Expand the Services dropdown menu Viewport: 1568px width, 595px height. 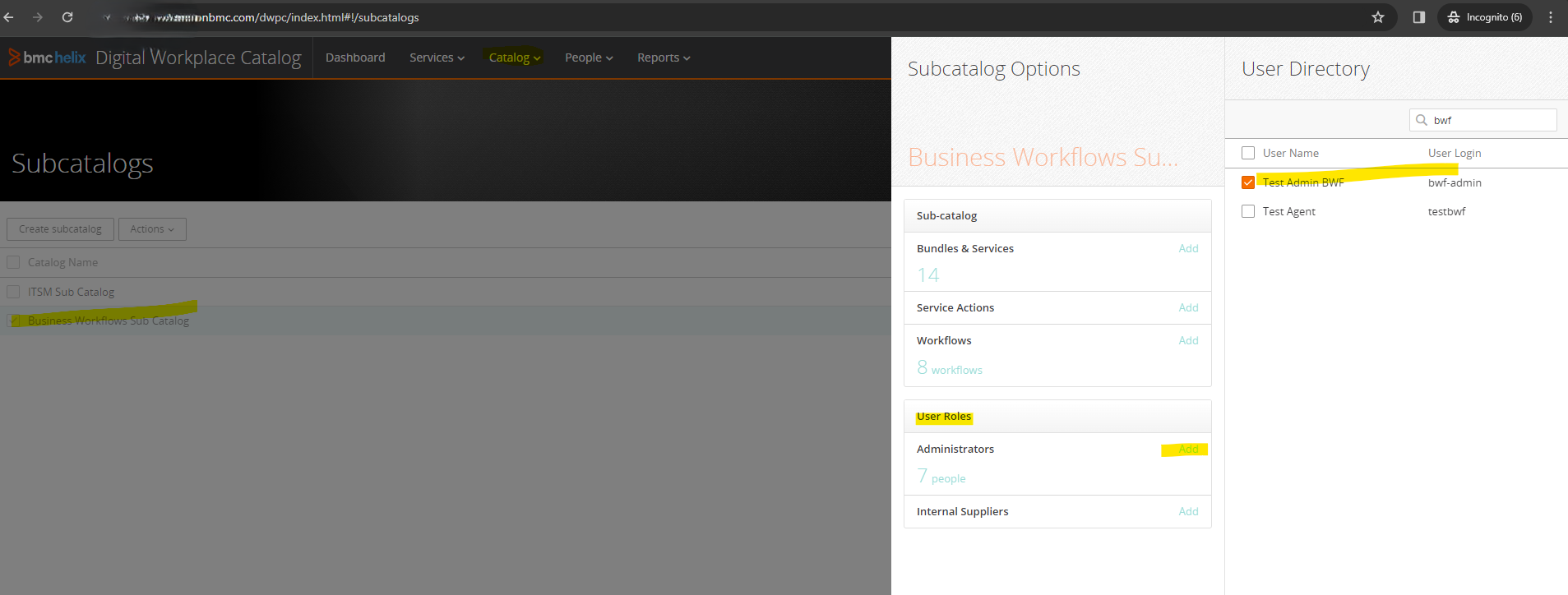pyautogui.click(x=437, y=58)
